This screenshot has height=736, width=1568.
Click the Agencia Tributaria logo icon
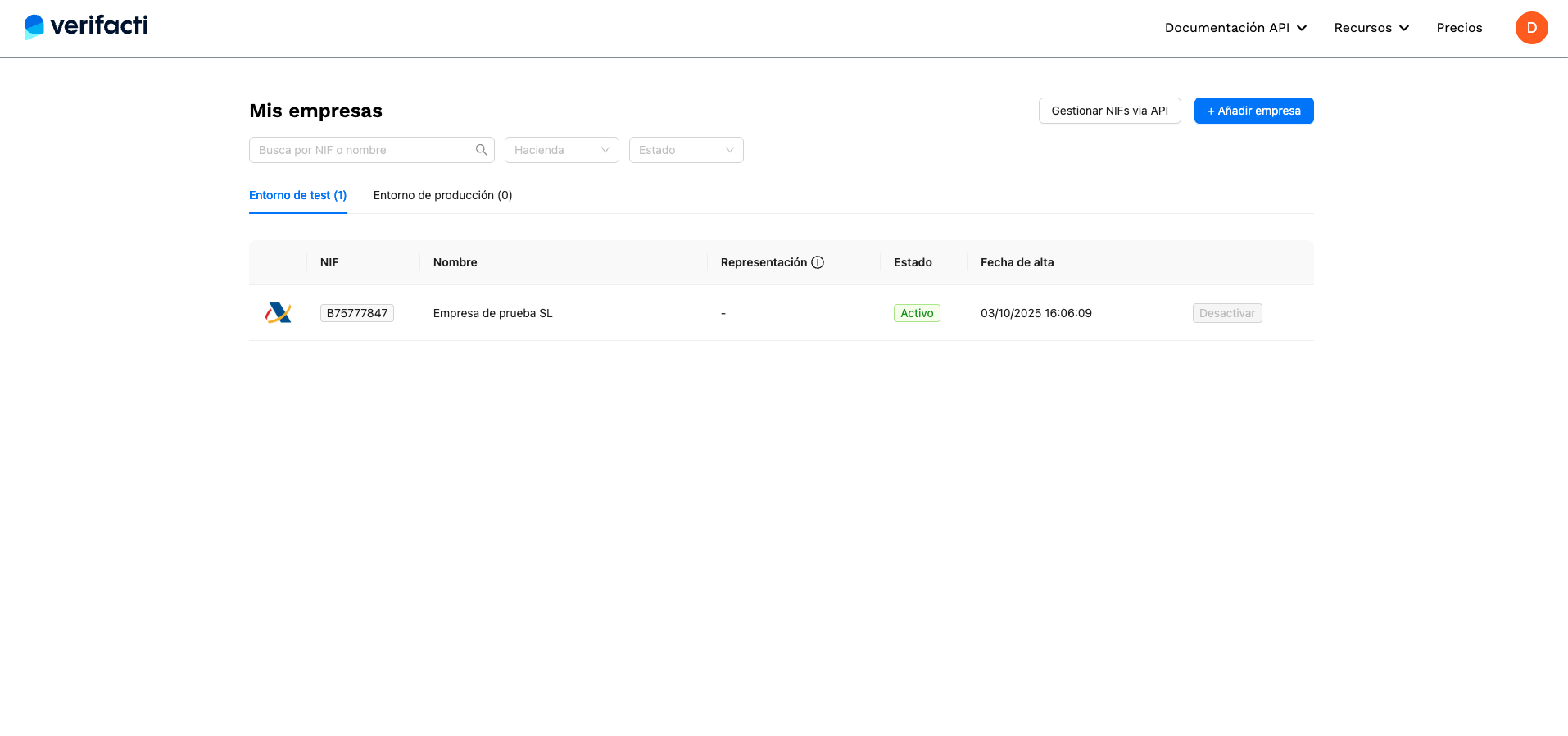[279, 313]
